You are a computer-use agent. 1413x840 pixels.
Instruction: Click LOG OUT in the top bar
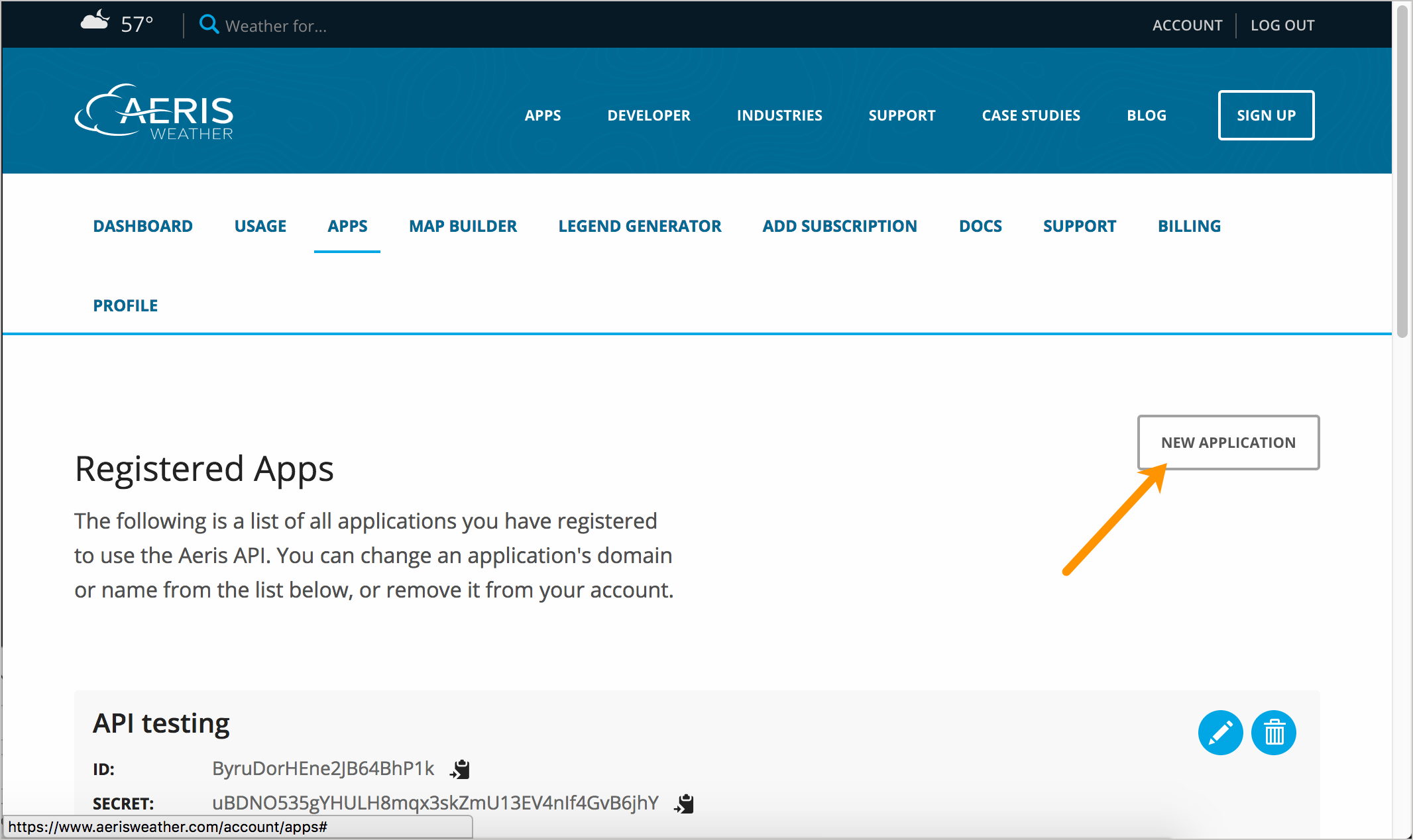(1282, 25)
